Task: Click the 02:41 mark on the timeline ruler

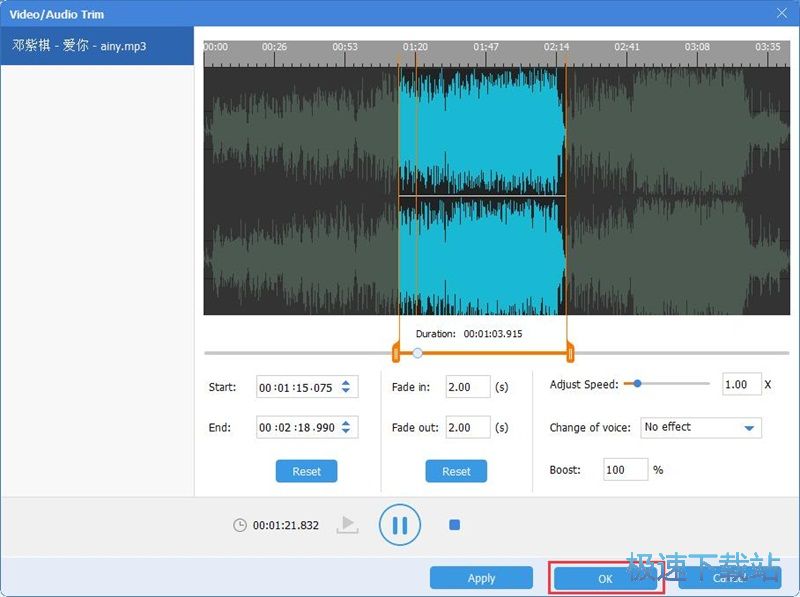Action: click(627, 47)
